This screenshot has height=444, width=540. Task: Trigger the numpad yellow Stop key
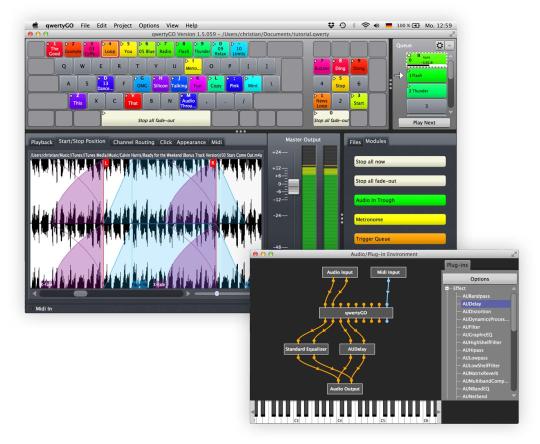pyautogui.click(x=340, y=84)
